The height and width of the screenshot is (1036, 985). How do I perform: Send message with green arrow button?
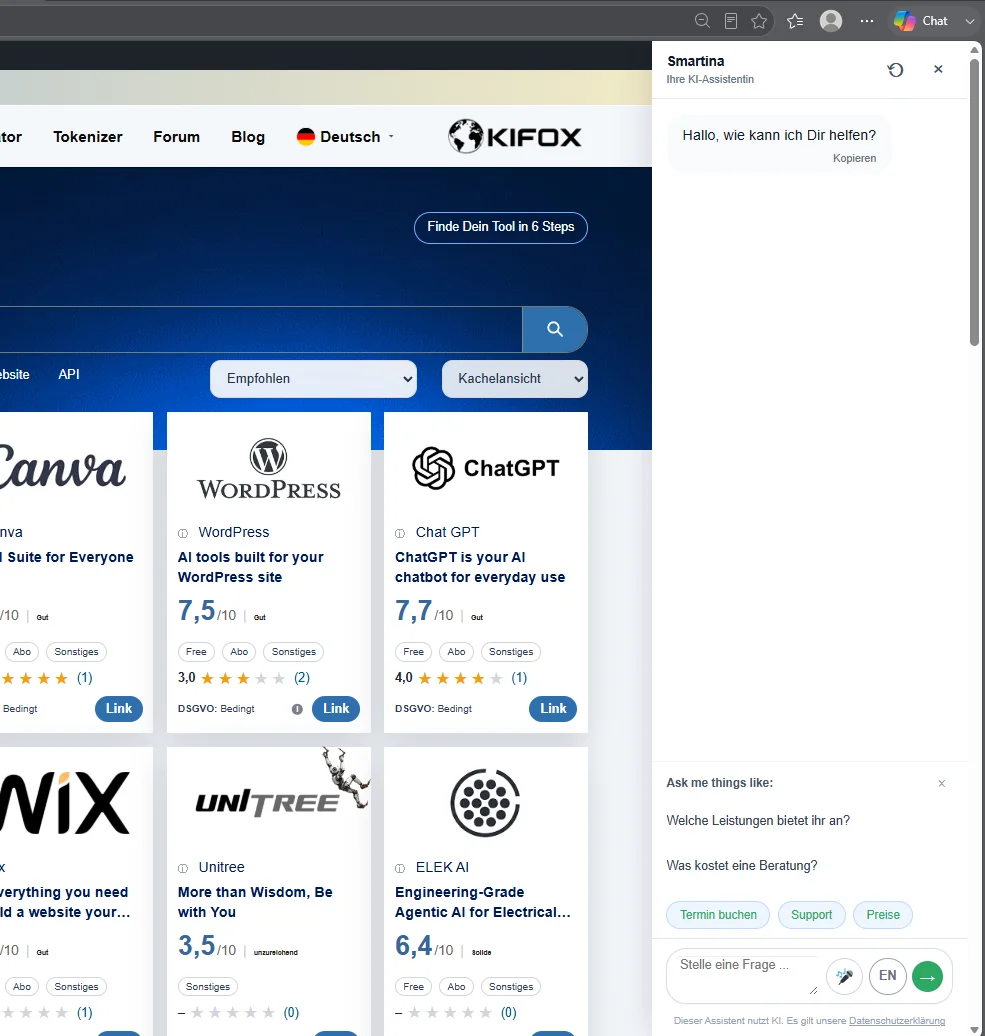tap(927, 977)
